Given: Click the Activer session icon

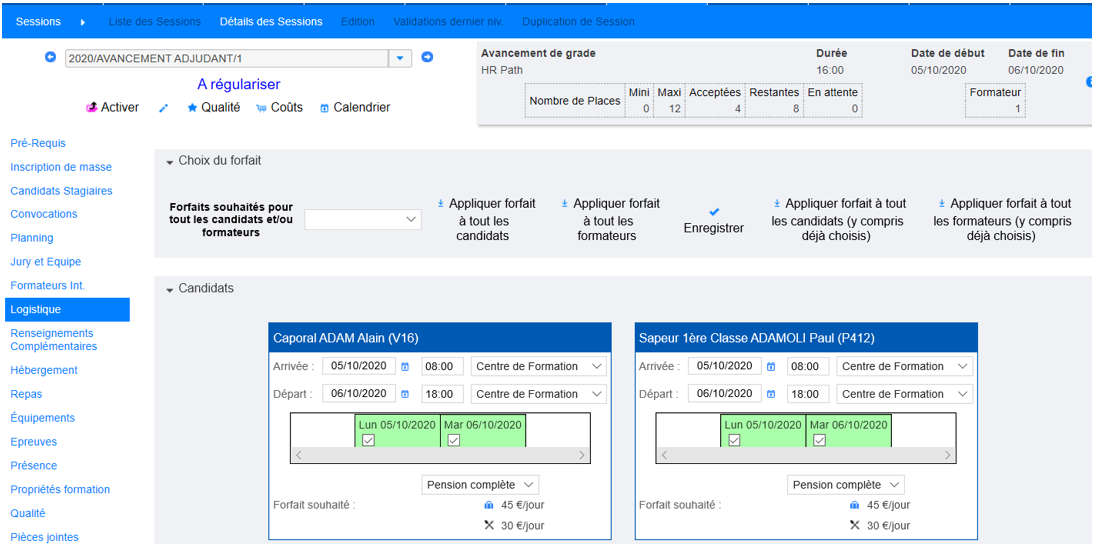Looking at the screenshot, I should (x=92, y=107).
